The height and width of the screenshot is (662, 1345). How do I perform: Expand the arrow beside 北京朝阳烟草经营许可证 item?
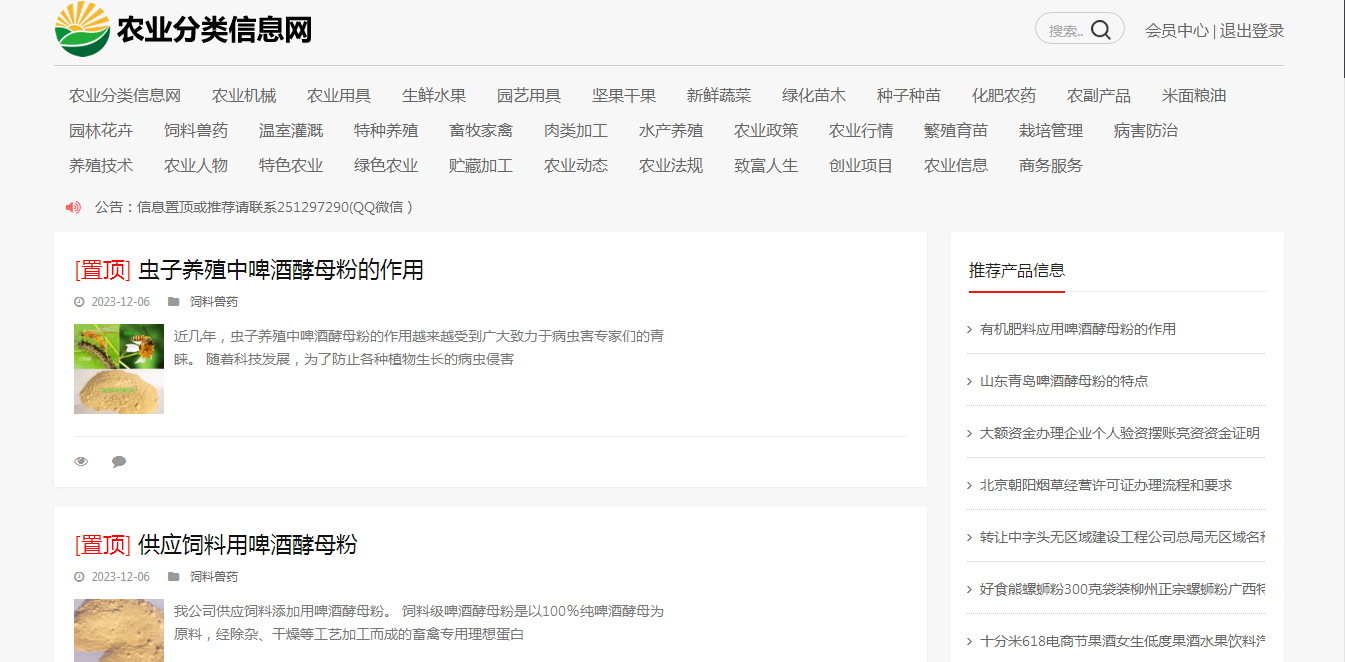pyautogui.click(x=968, y=484)
